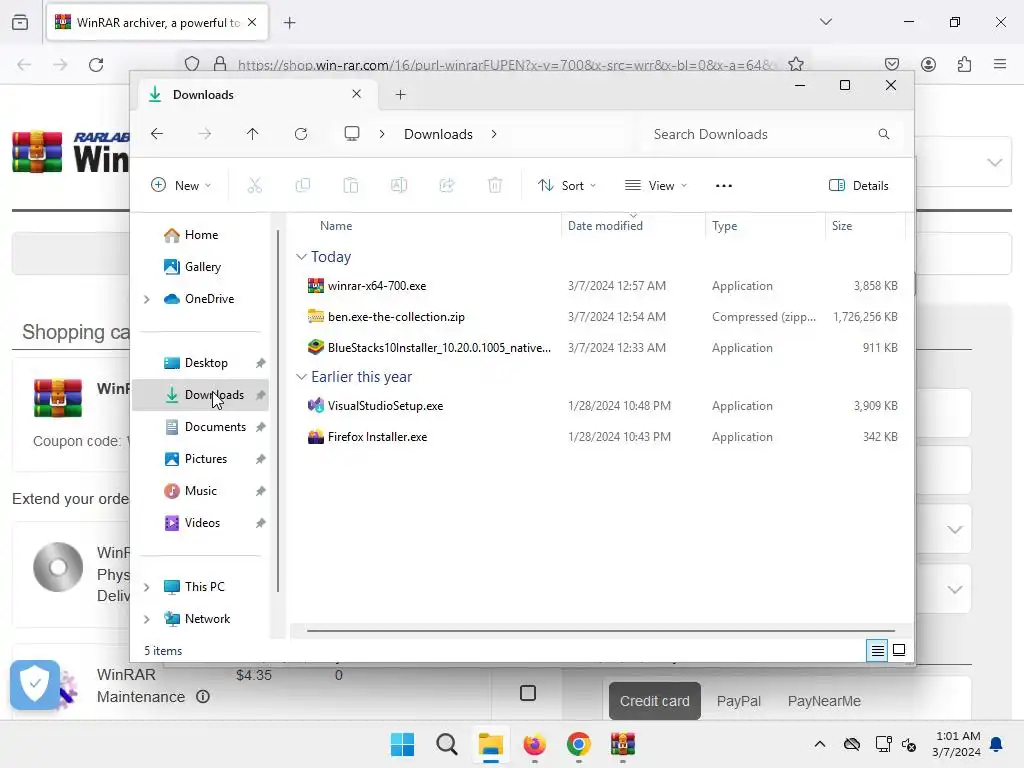The image size is (1024, 768).
Task: Open taskbar Search
Action: (447, 744)
